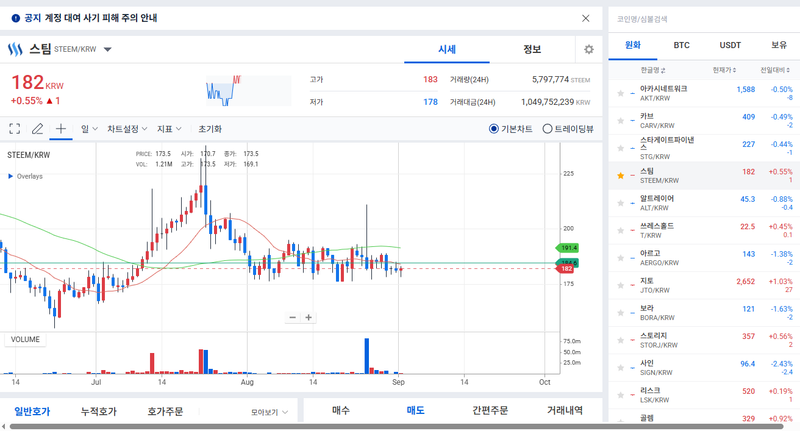
Task: Select 트레이딩뷰 radio button
Action: [547, 129]
